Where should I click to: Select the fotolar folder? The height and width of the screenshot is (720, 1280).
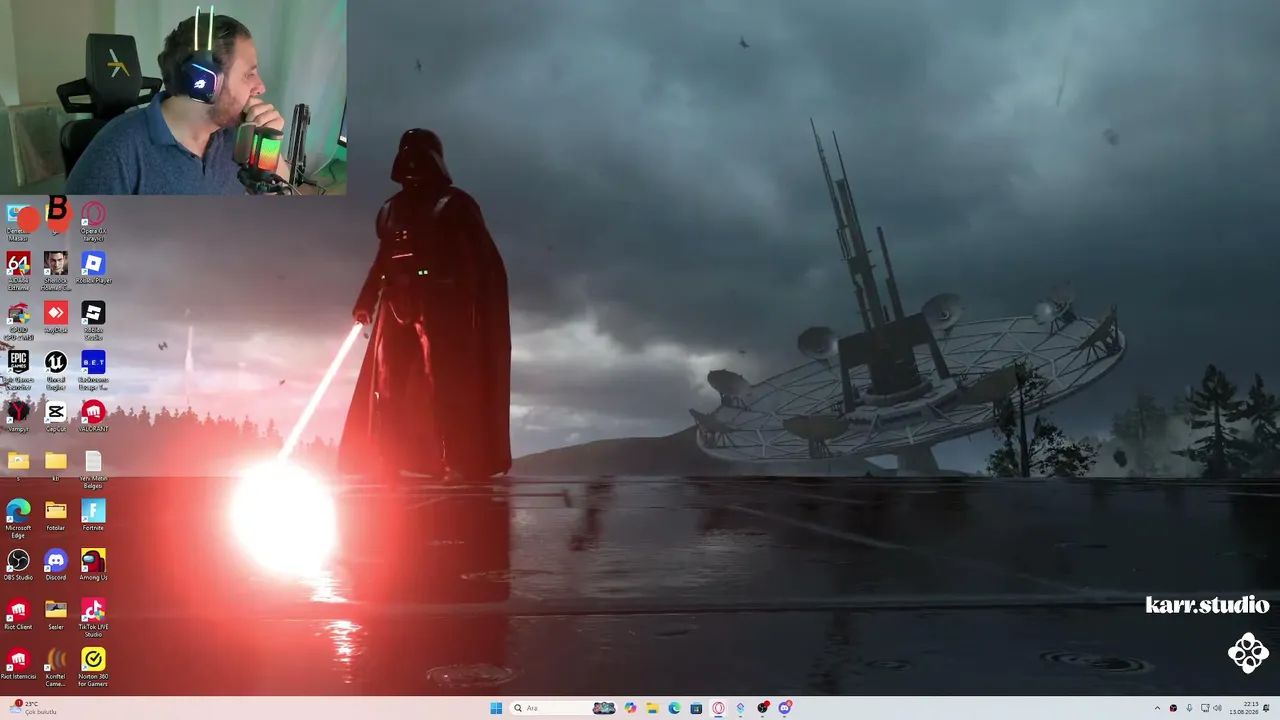click(x=56, y=515)
